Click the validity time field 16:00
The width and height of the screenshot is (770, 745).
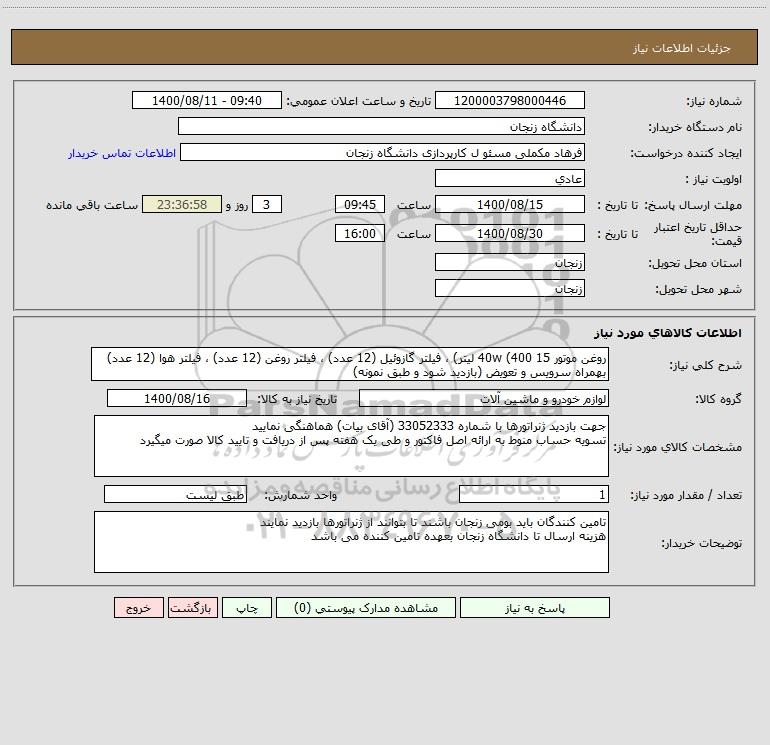point(359,233)
